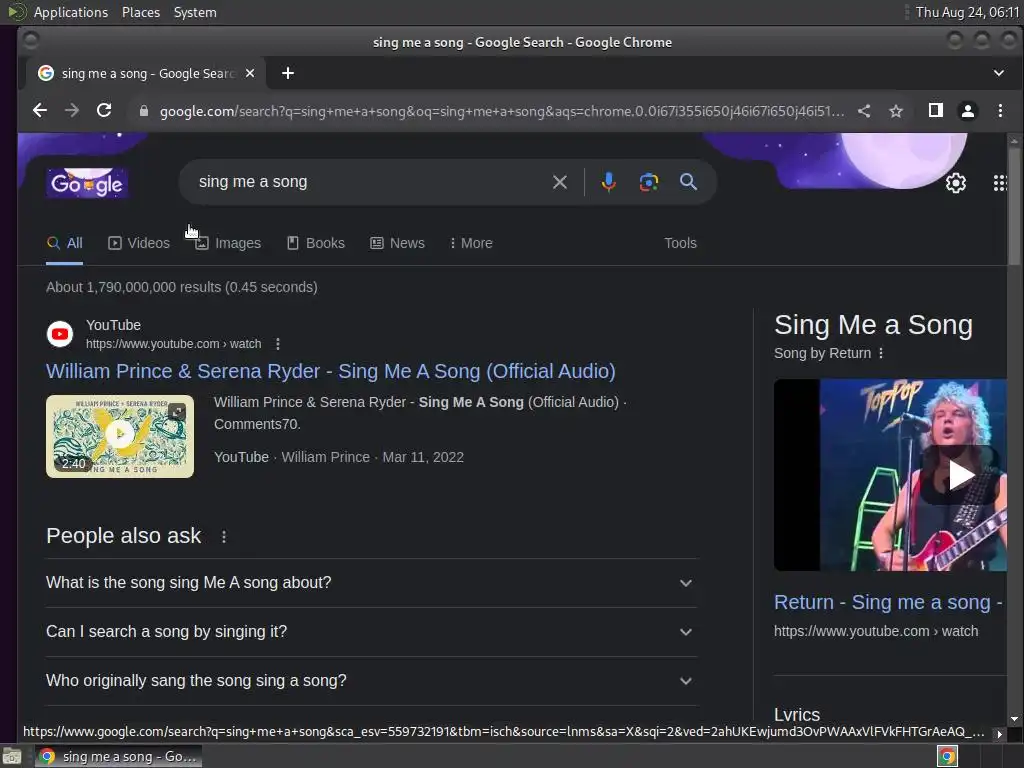Open search Tools

[680, 243]
